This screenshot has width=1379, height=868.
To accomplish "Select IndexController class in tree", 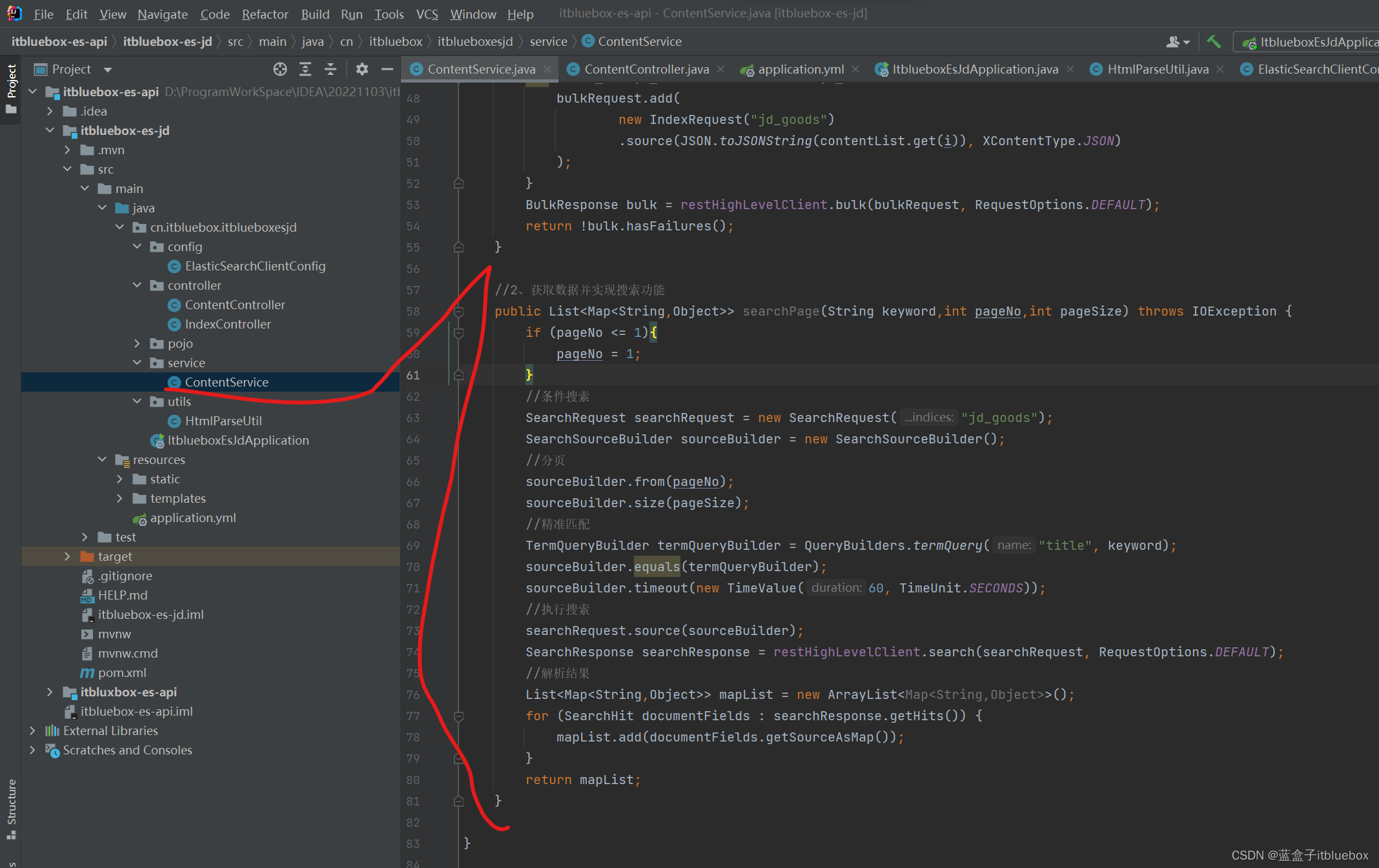I will (x=228, y=324).
